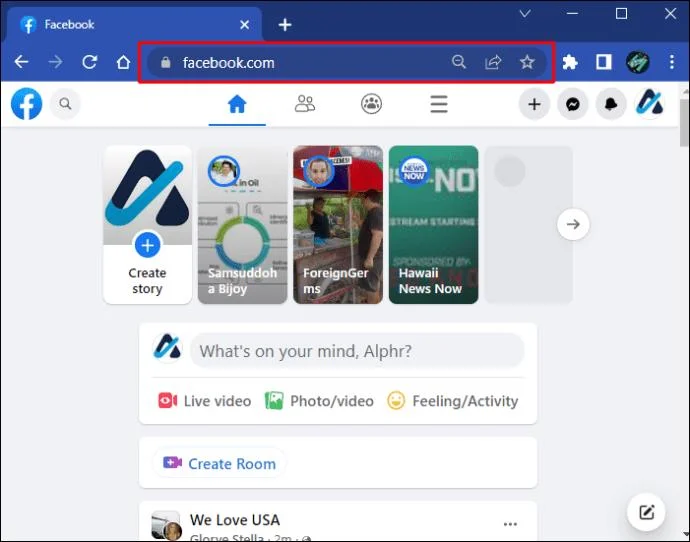The height and width of the screenshot is (542, 690).
Task: Share this page from address bar
Action: point(493,62)
